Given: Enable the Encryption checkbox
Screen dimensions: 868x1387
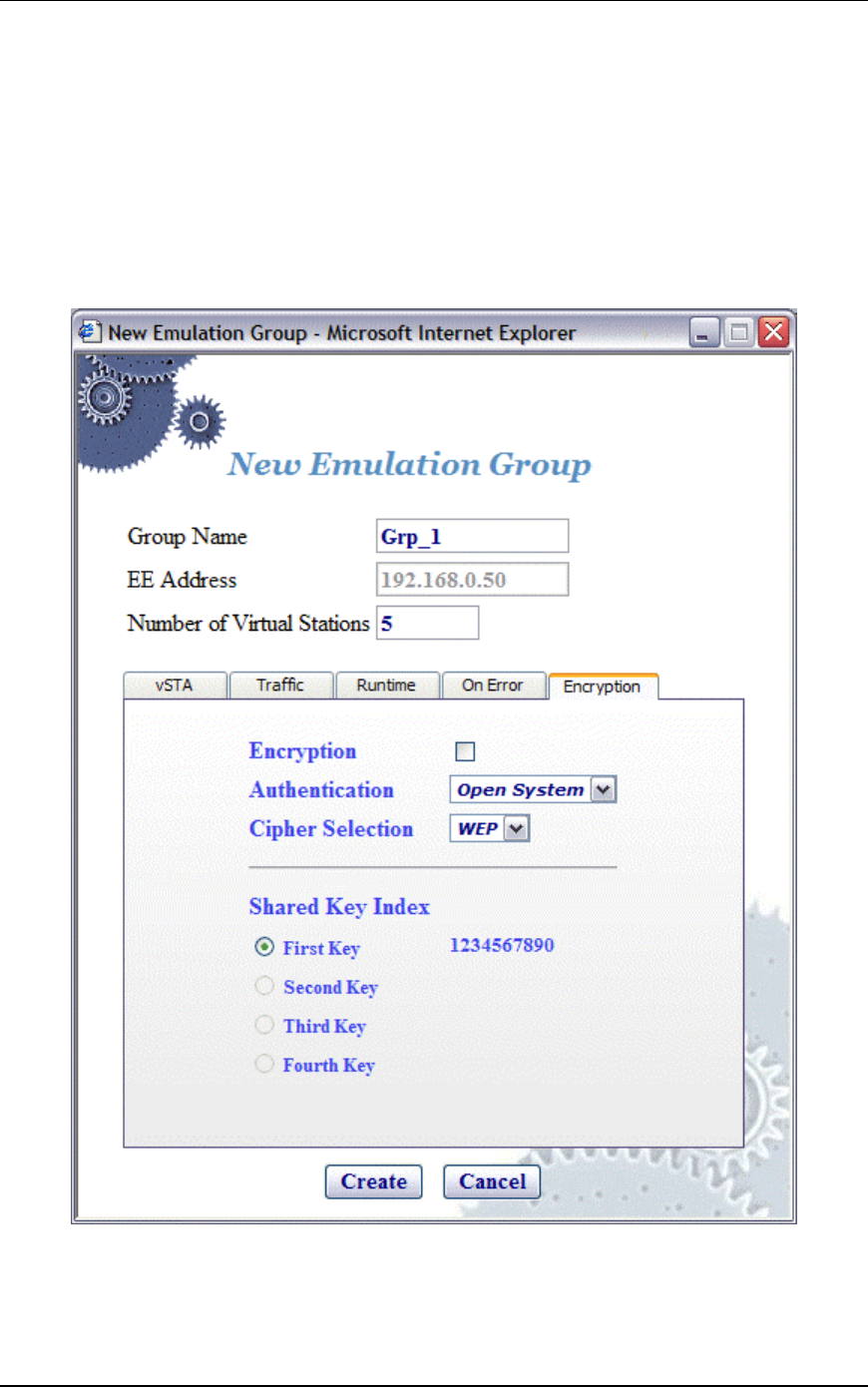Looking at the screenshot, I should pos(465,751).
